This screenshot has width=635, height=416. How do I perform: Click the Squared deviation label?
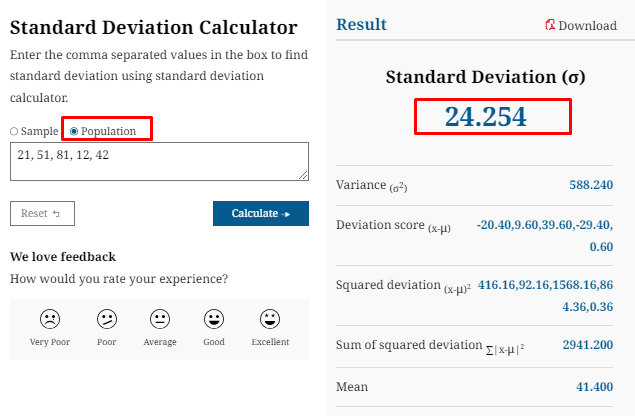403,286
